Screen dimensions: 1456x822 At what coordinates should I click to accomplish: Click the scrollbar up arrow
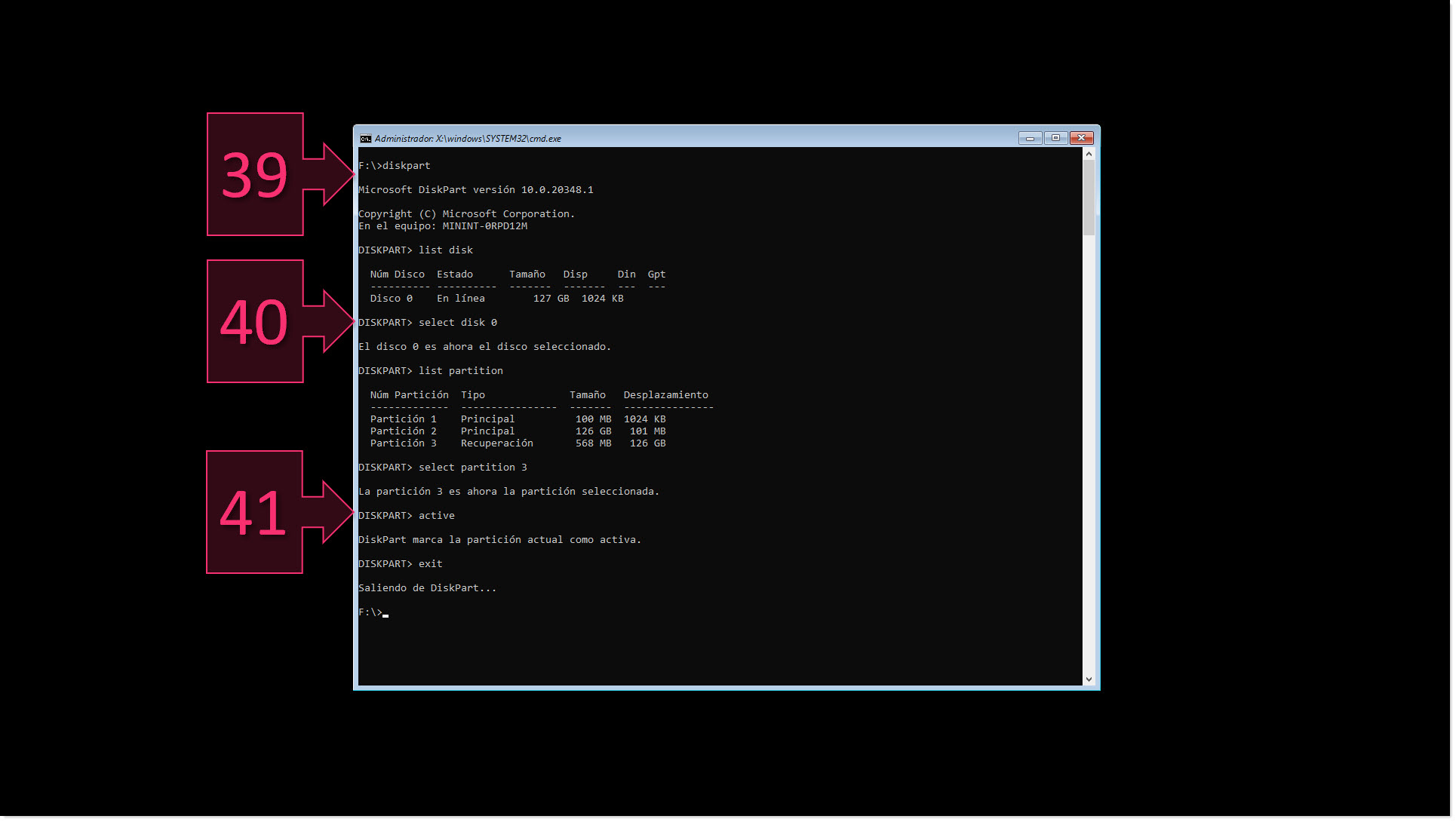tap(1089, 152)
